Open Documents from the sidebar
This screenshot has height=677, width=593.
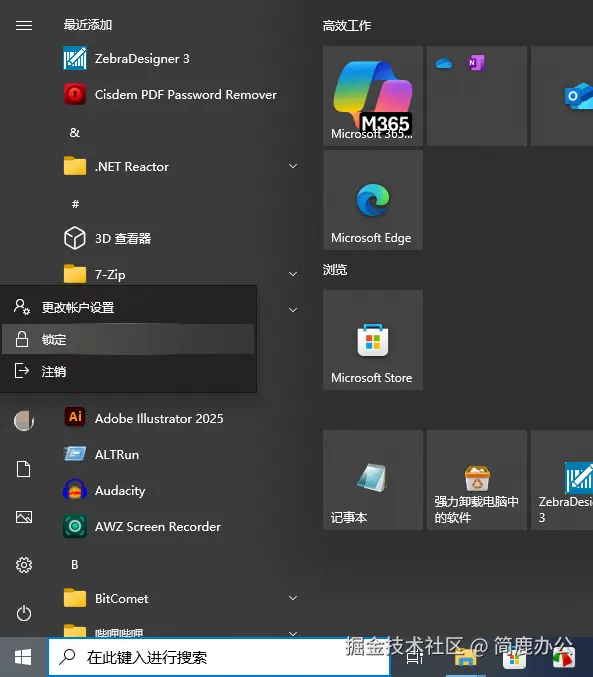tap(24, 469)
